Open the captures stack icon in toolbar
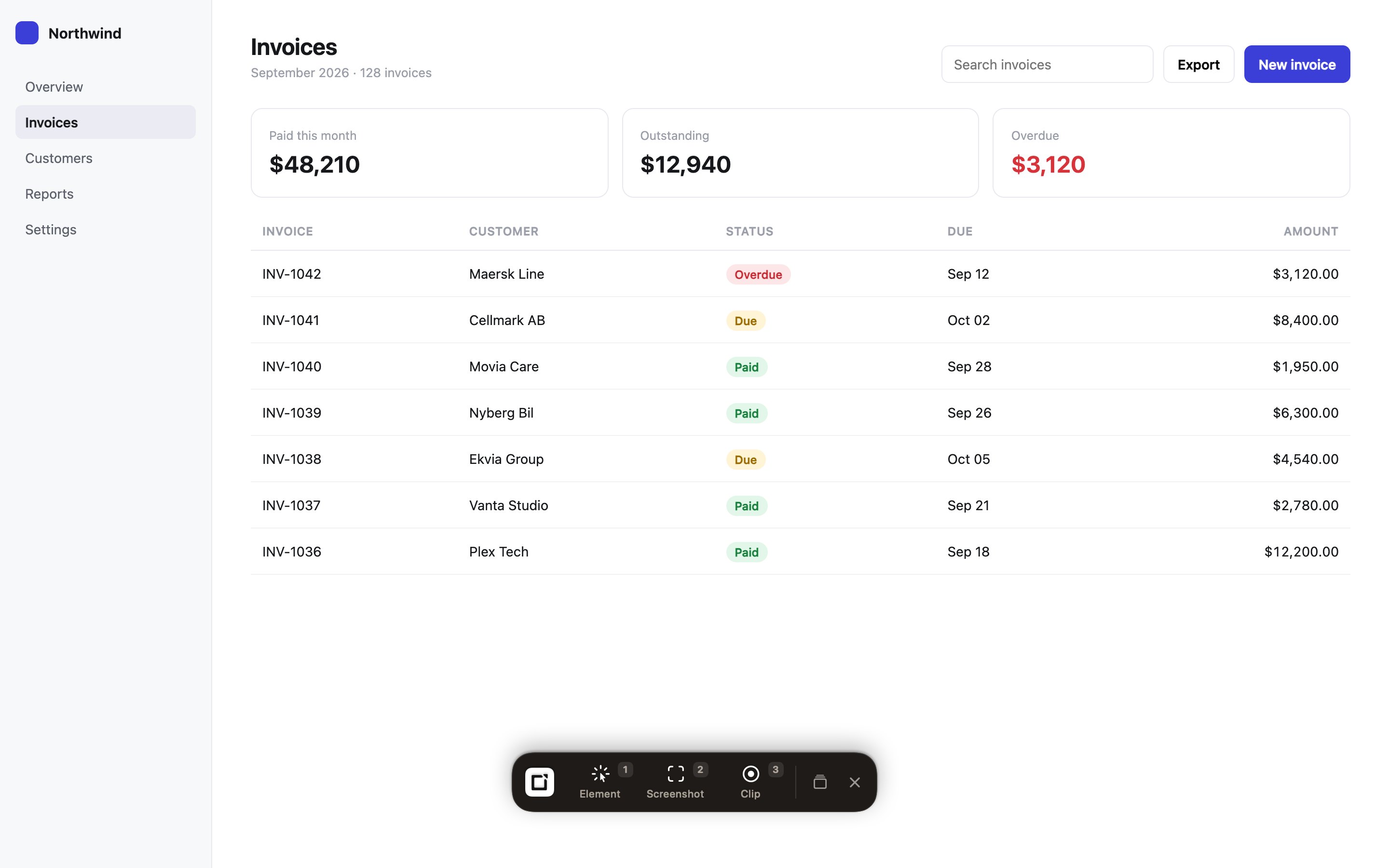The image size is (1389, 868). pyautogui.click(x=820, y=782)
